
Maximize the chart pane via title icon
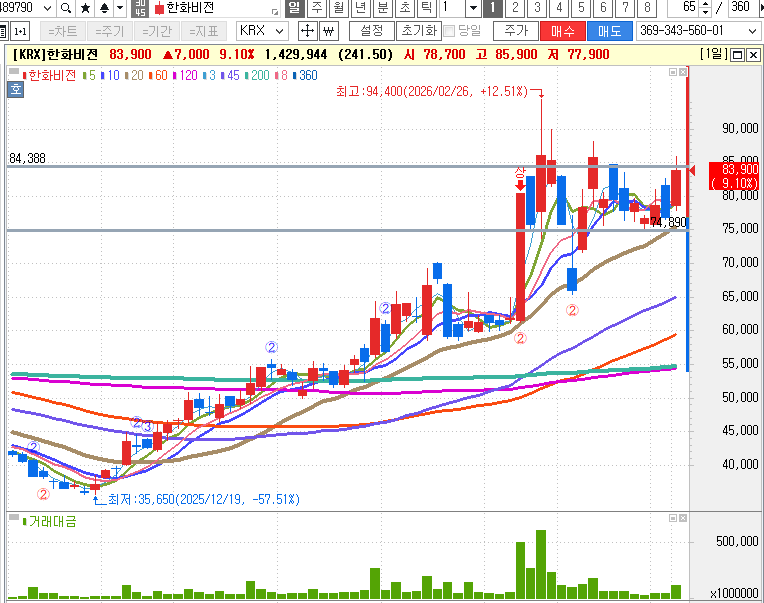738,55
